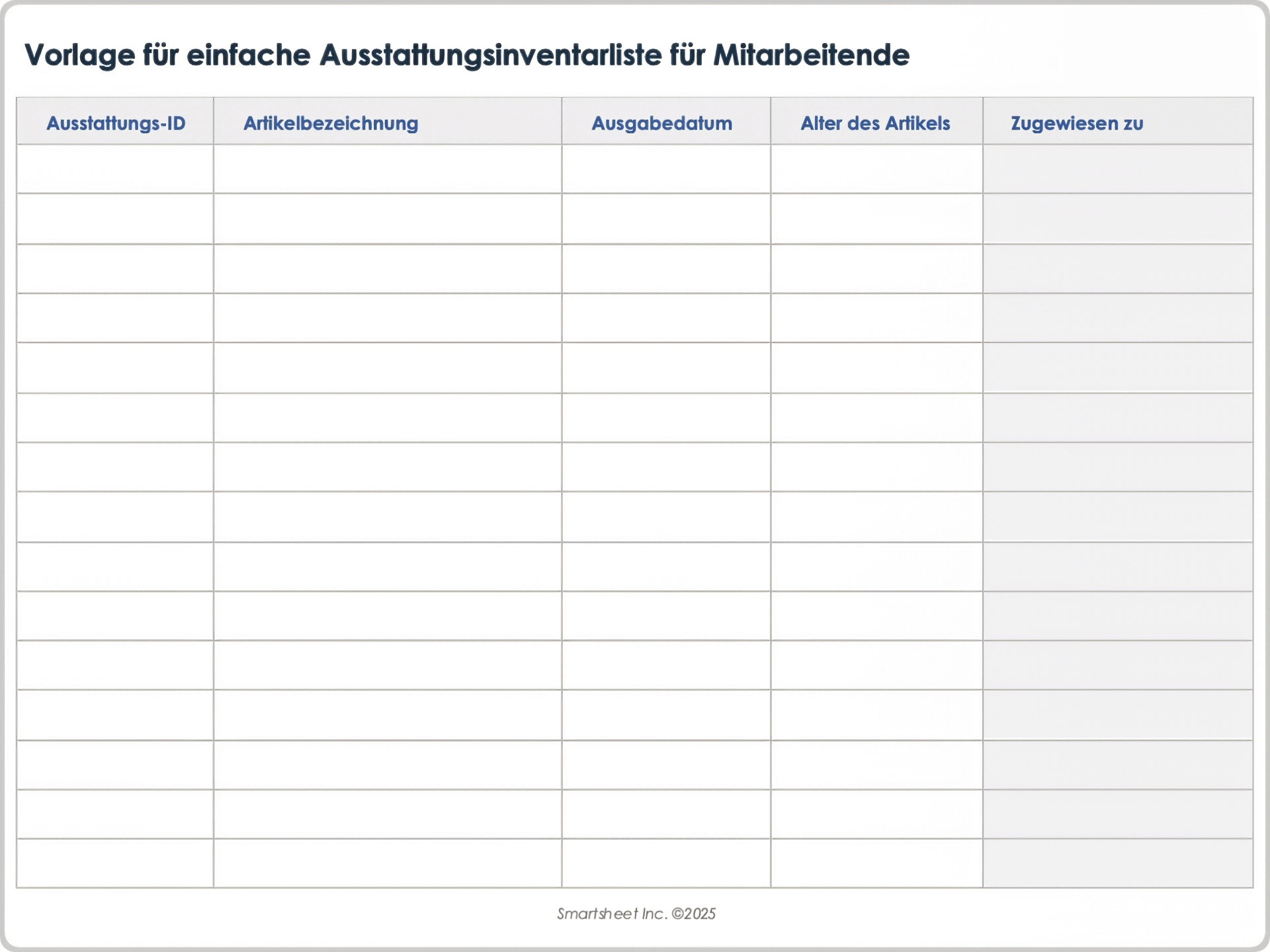The image size is (1270, 952).
Task: Click last row Zugewiesen zu cell
Action: [x=1118, y=863]
